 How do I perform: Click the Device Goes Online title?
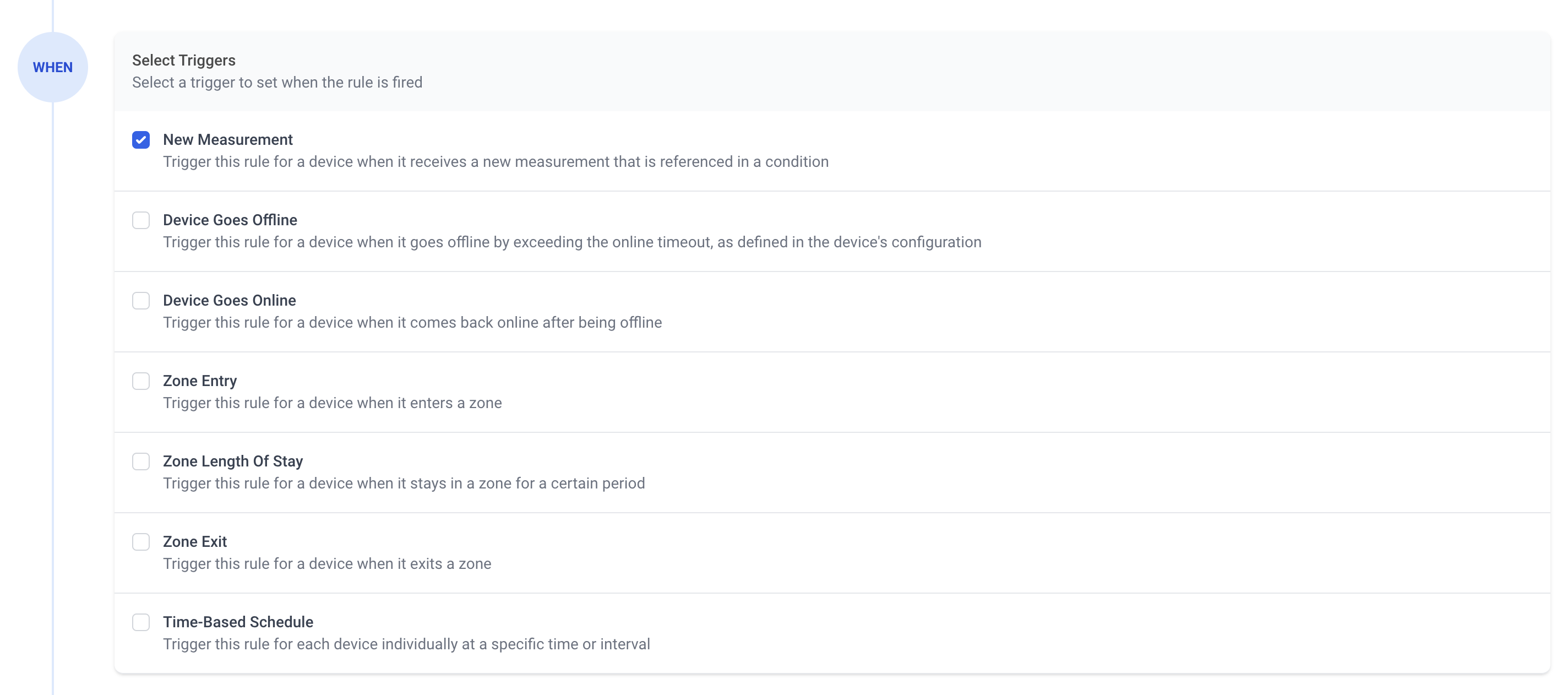pos(230,301)
